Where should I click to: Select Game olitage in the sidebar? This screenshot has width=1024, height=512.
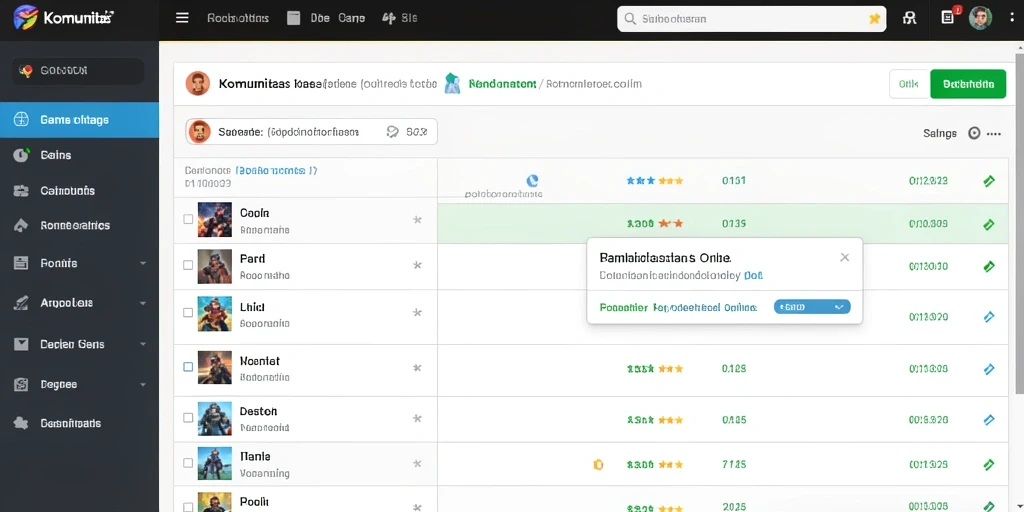79,120
